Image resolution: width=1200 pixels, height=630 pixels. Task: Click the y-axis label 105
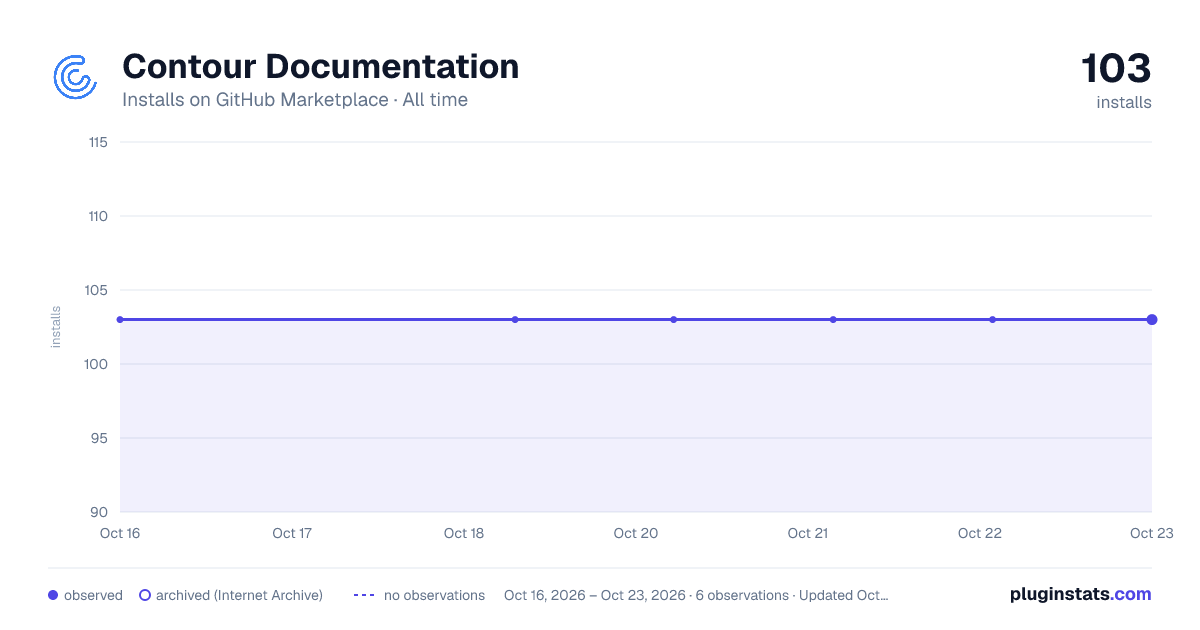[x=97, y=290]
